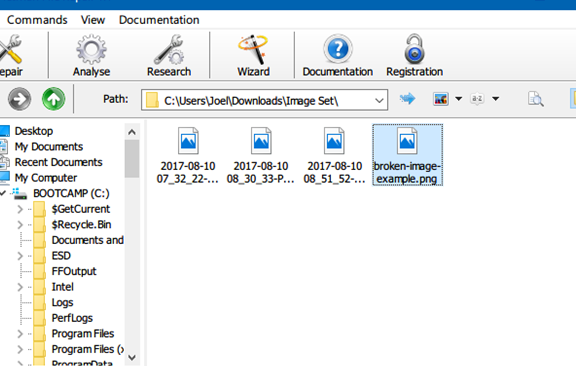Screen dimensions: 576x366
Task: Select the FFOutput folder
Action: pos(74,271)
